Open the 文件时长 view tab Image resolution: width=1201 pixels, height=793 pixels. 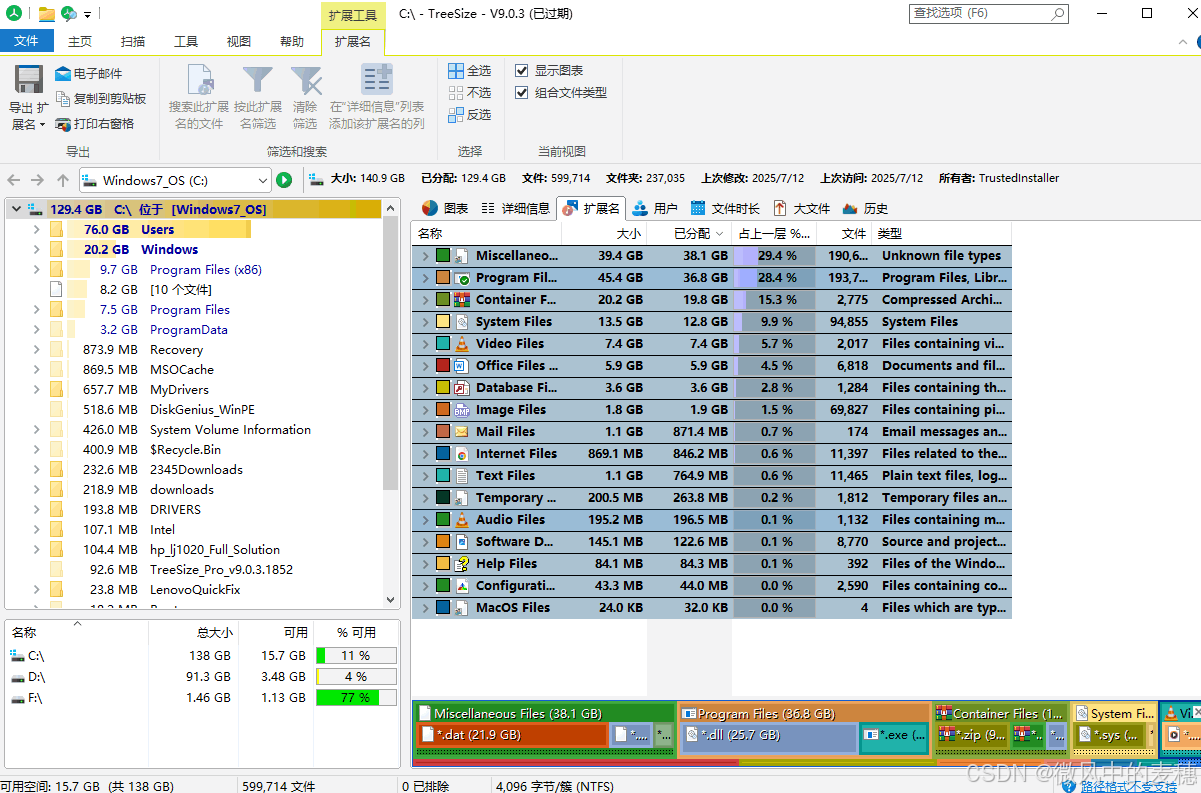click(x=726, y=208)
